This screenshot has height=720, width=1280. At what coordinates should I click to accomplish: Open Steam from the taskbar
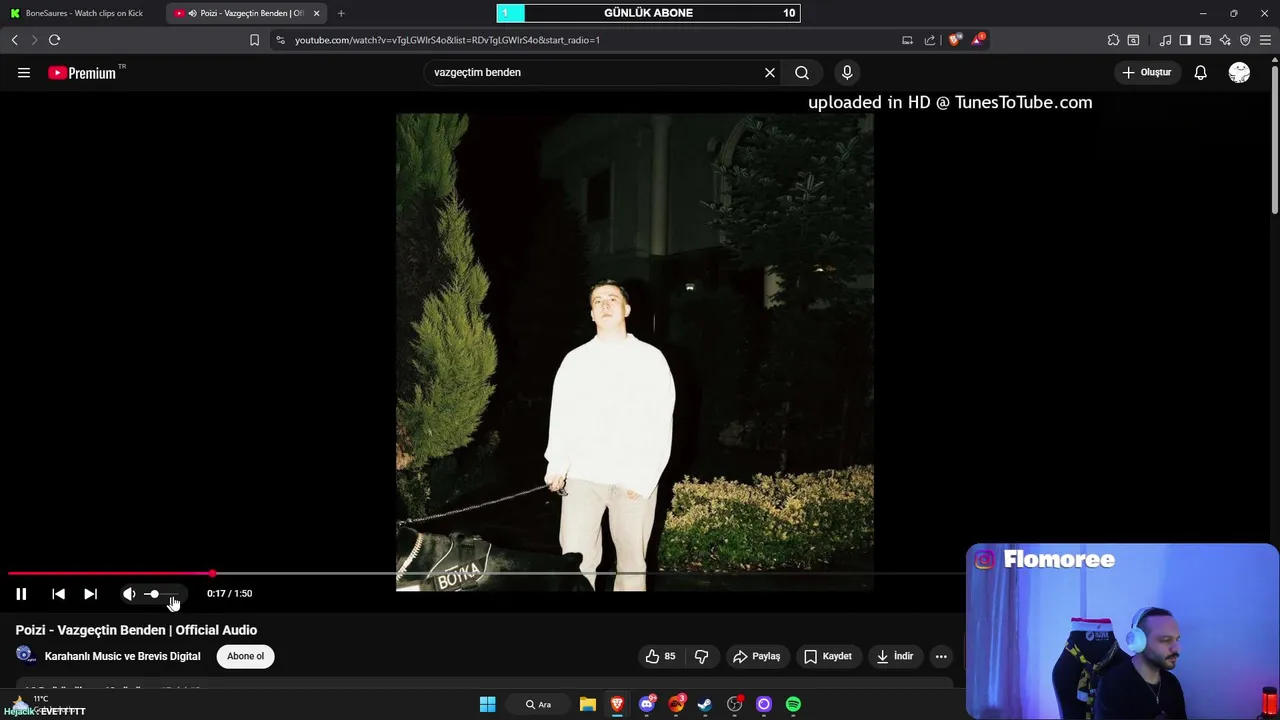[x=705, y=704]
